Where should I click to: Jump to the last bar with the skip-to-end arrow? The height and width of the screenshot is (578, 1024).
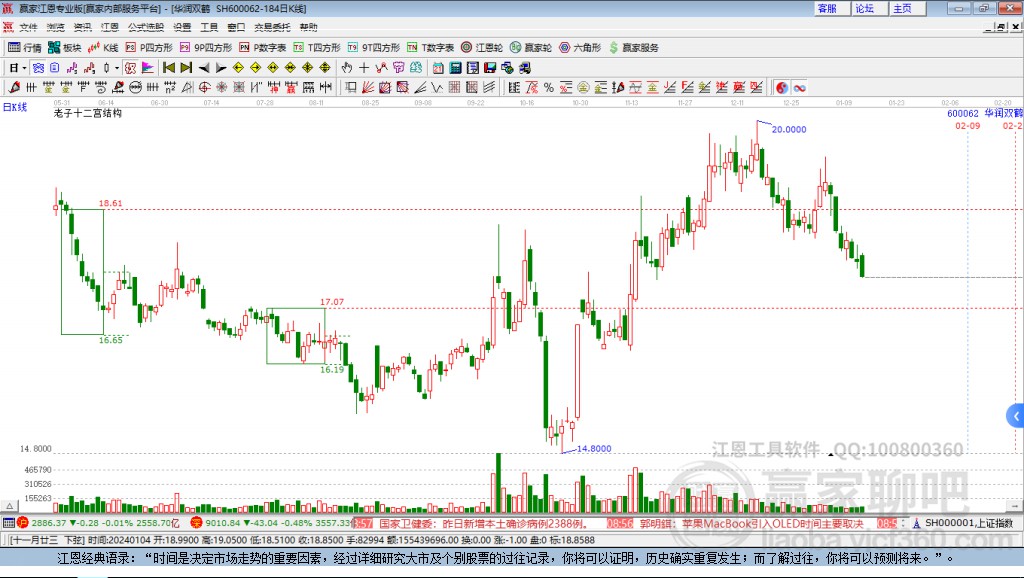coord(186,67)
